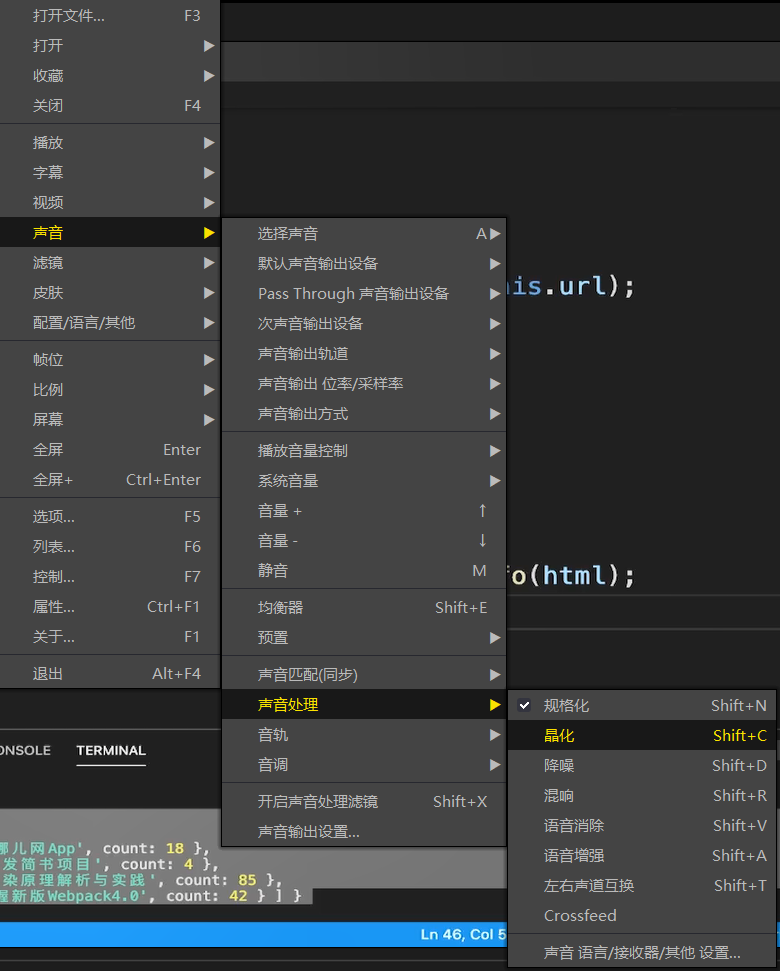Open the 帧位 submenu
Screen dimensions: 780x971
tap(110, 359)
